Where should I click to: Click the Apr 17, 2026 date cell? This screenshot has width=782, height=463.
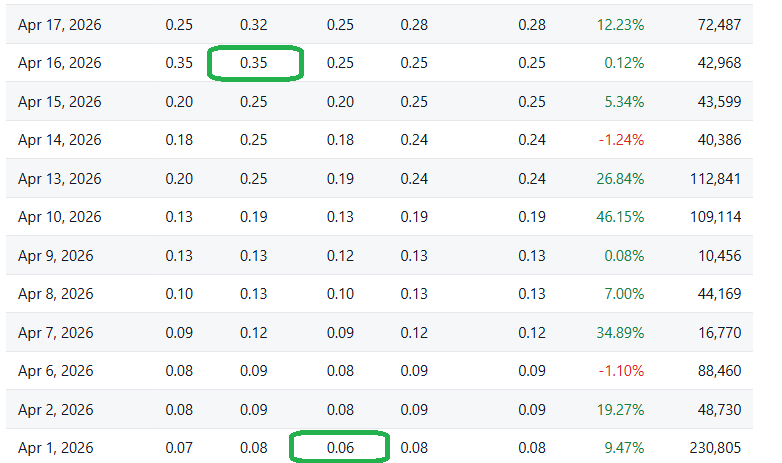tap(59, 24)
